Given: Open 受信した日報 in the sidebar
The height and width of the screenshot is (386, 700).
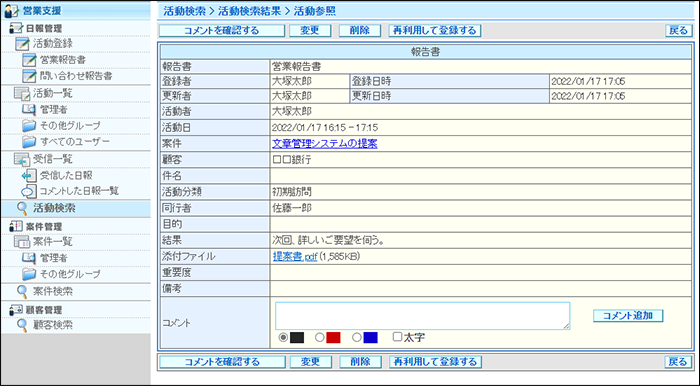Looking at the screenshot, I should point(66,175).
